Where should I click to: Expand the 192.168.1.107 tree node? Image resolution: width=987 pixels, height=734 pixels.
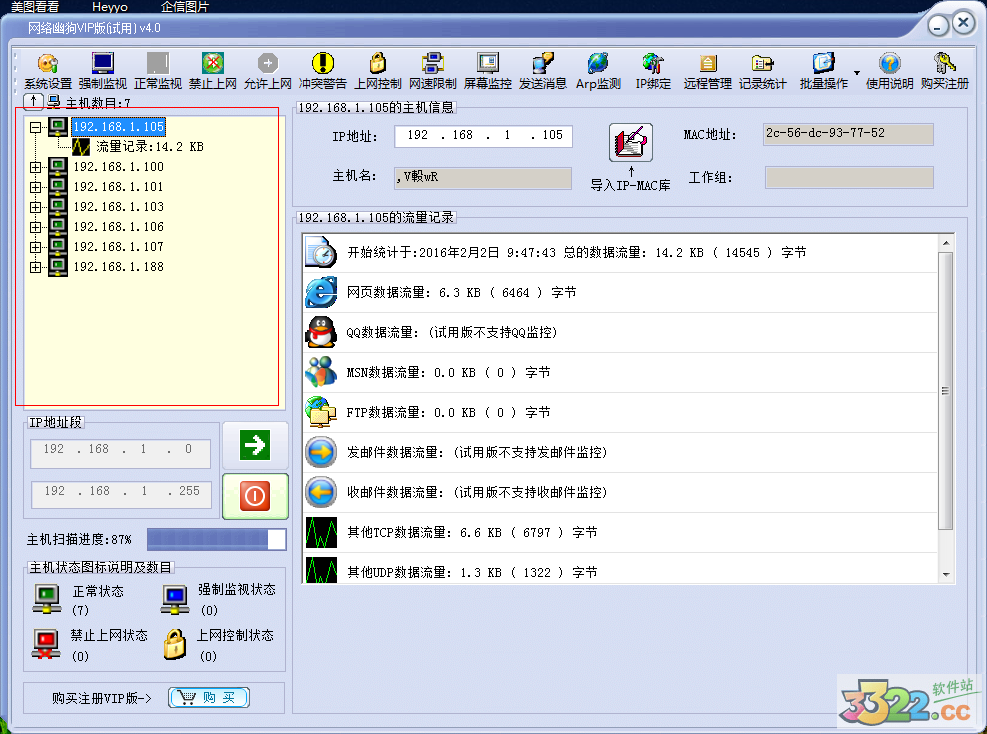click(36, 247)
